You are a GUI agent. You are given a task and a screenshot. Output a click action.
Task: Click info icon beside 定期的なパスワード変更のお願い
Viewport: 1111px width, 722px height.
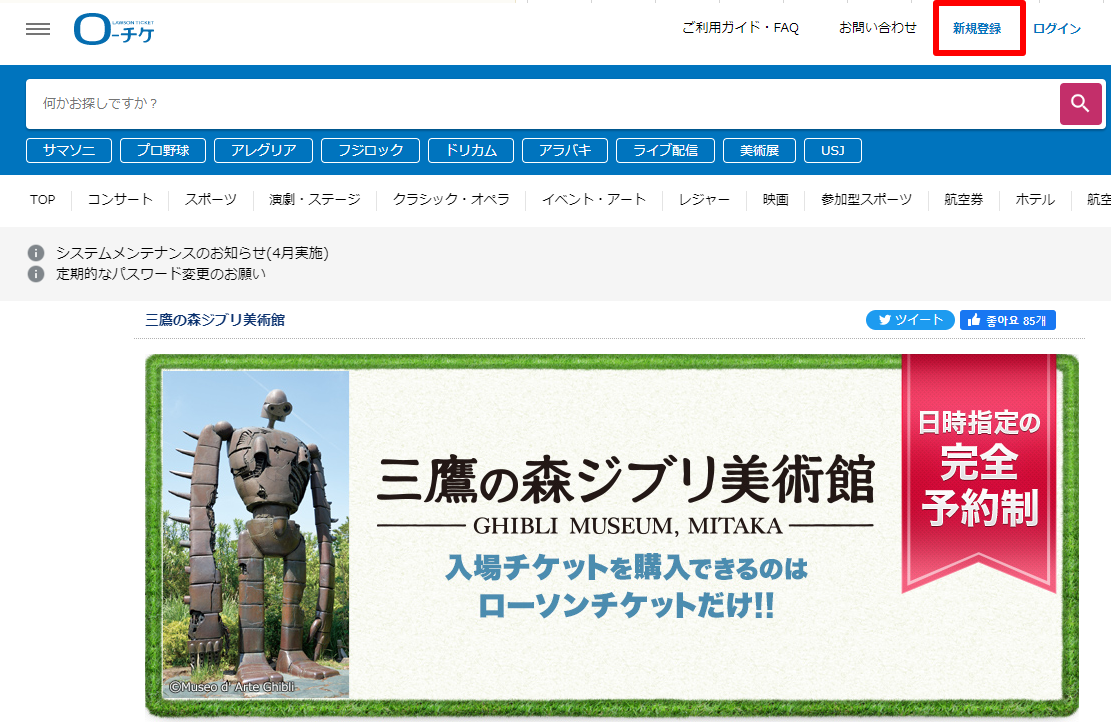click(35, 273)
